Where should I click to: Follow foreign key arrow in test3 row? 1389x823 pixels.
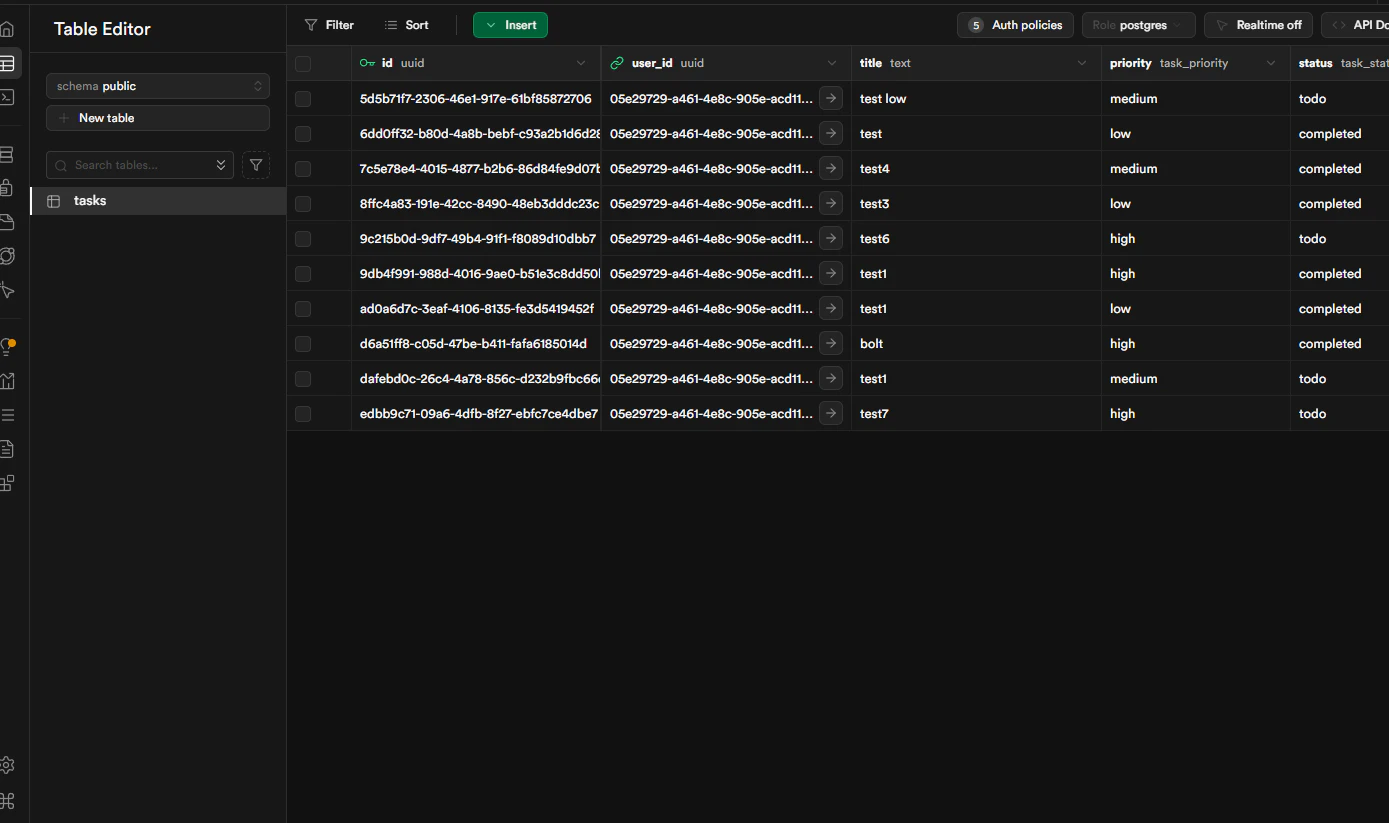coord(831,203)
